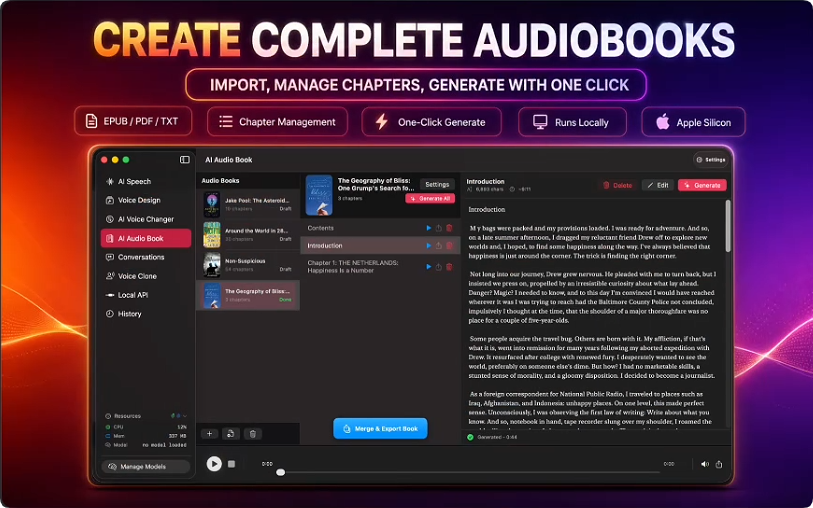Play the Contents chapter
813x508 pixels.
428,228
